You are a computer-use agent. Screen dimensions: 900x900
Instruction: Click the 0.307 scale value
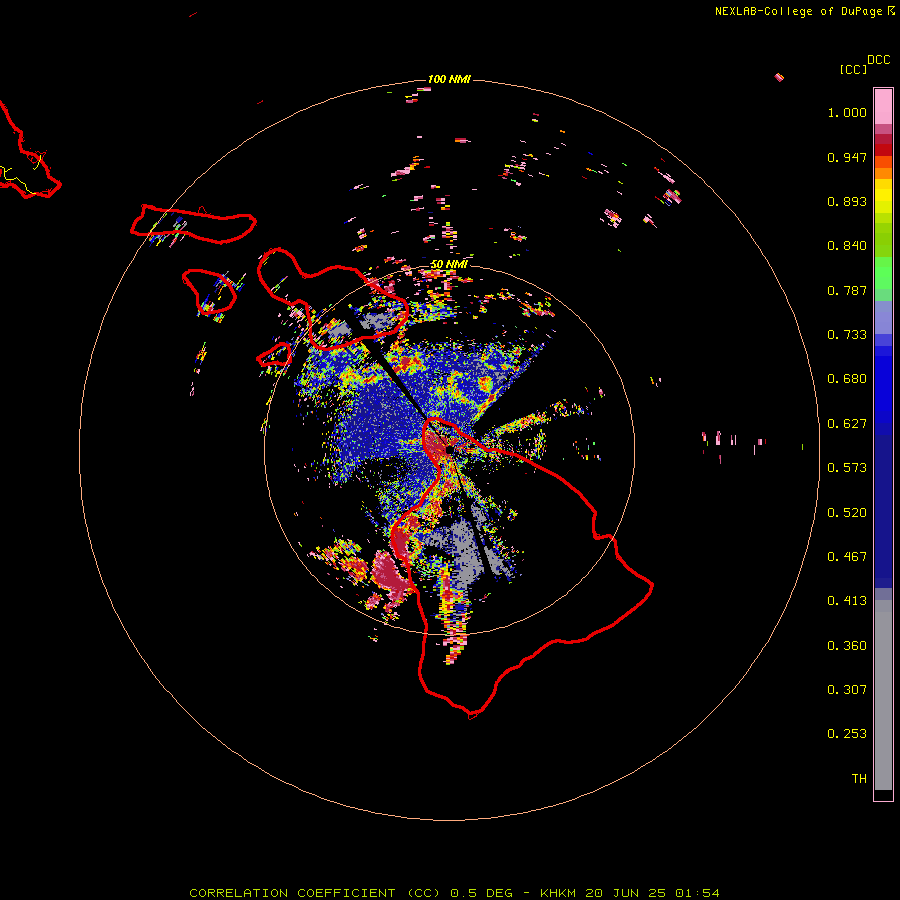point(847,690)
